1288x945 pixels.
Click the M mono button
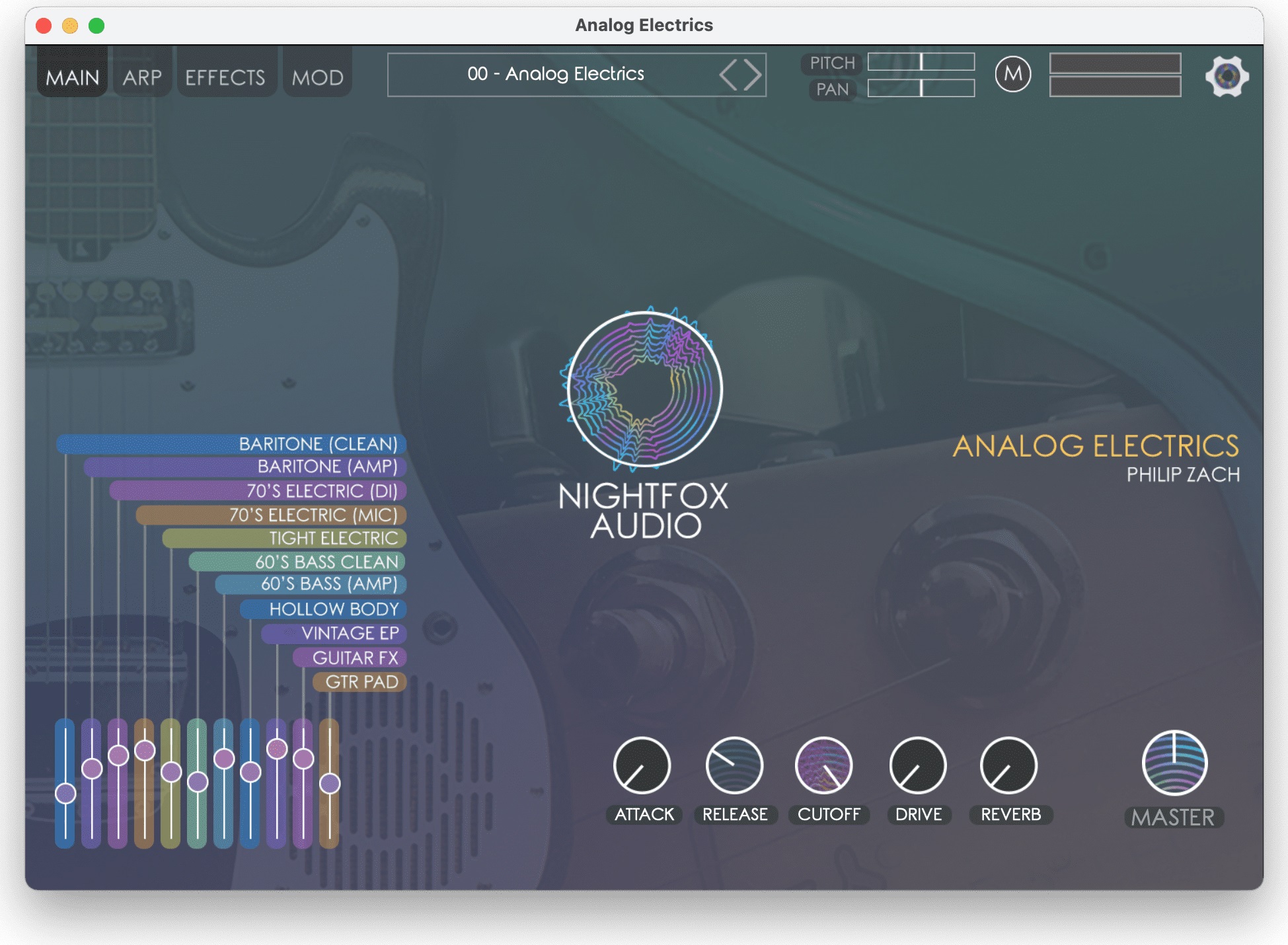click(1012, 74)
